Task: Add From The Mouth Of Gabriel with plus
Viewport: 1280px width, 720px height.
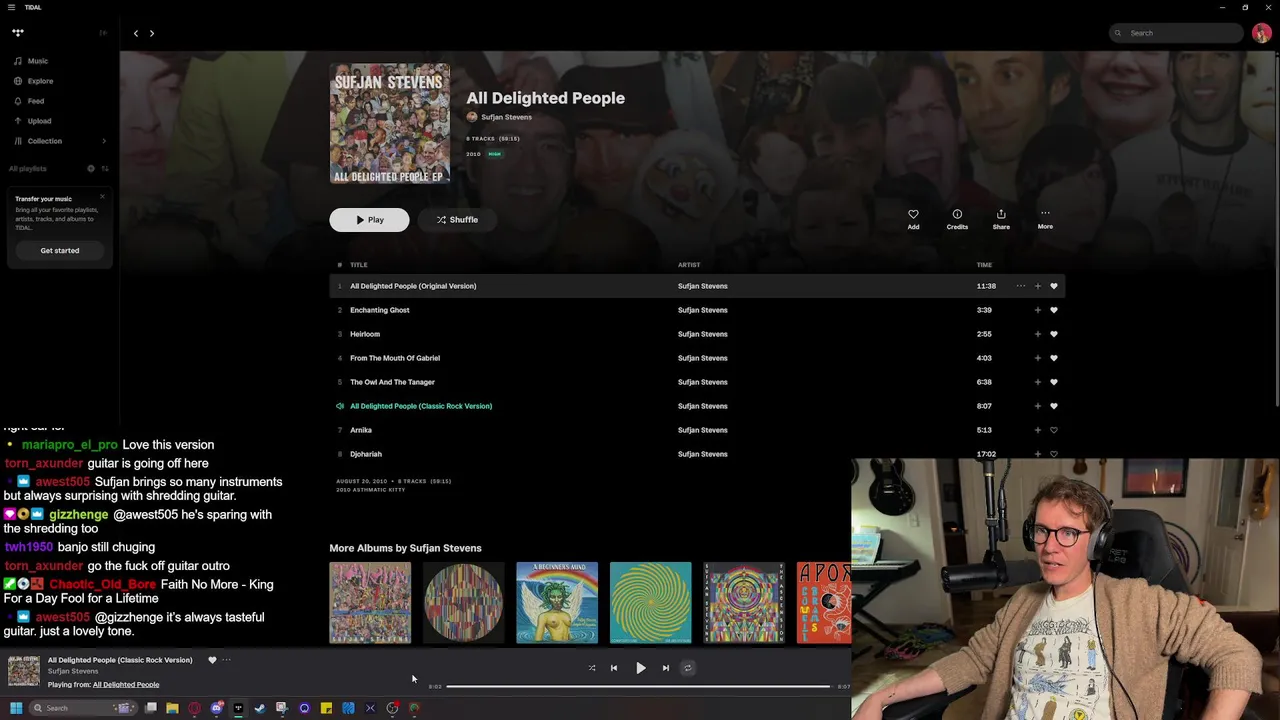Action: pos(1037,358)
